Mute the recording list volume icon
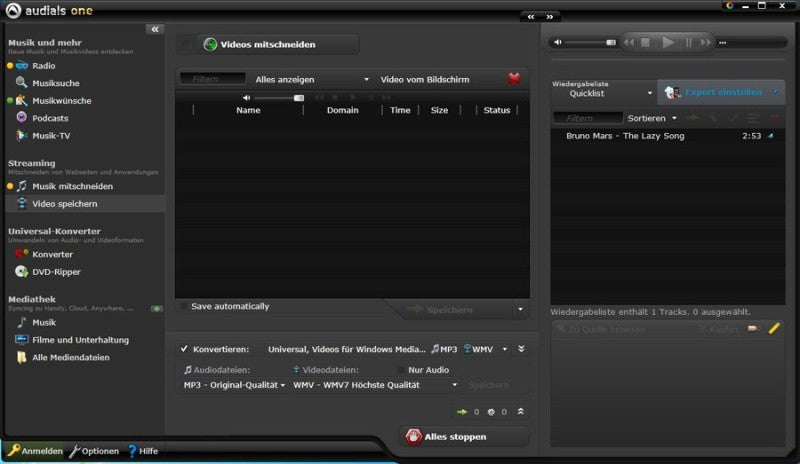Screen dimensions: 800x464 click(x=246, y=97)
